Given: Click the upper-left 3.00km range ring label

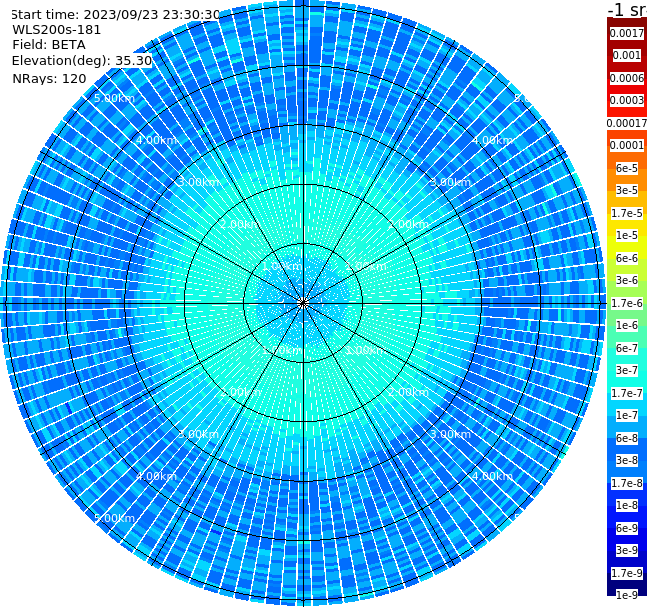Looking at the screenshot, I should [x=198, y=182].
